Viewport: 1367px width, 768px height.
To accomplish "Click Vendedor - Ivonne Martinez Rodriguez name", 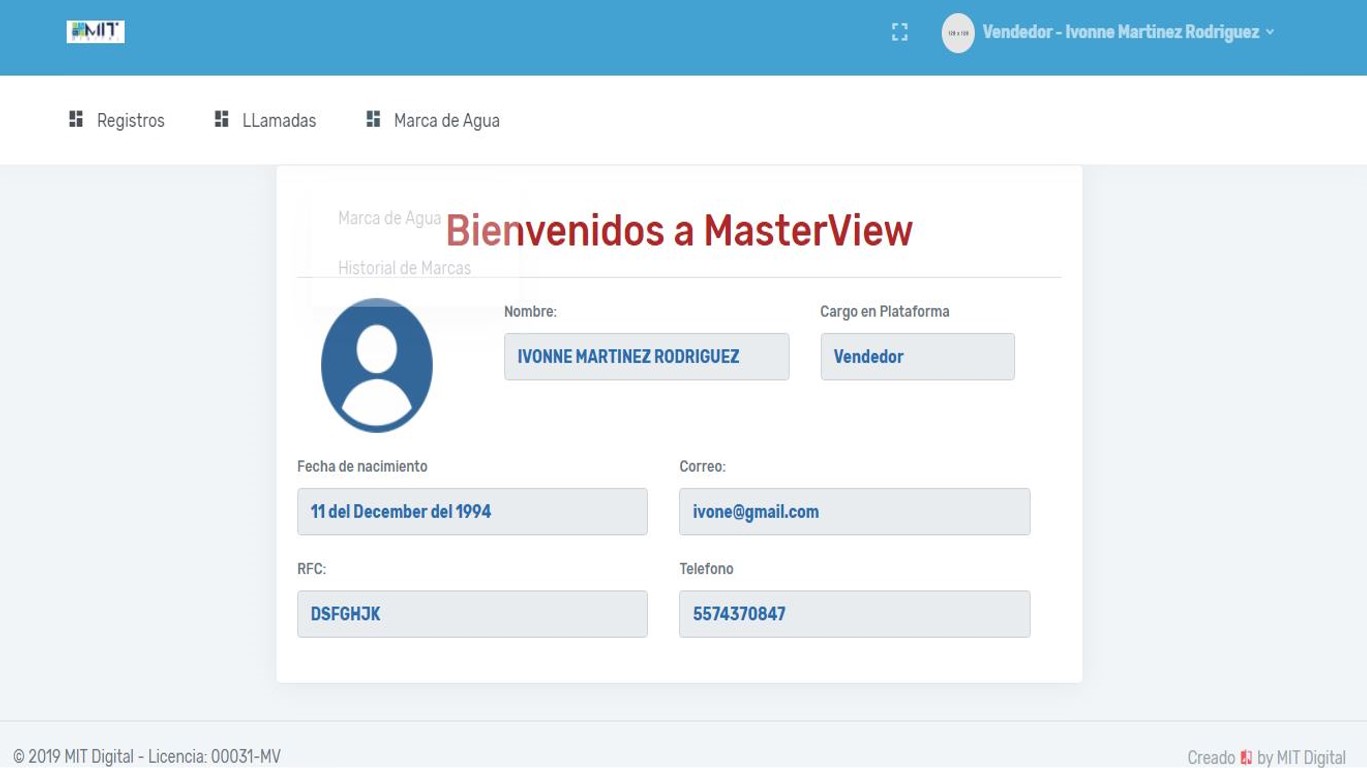I will (x=1120, y=32).
